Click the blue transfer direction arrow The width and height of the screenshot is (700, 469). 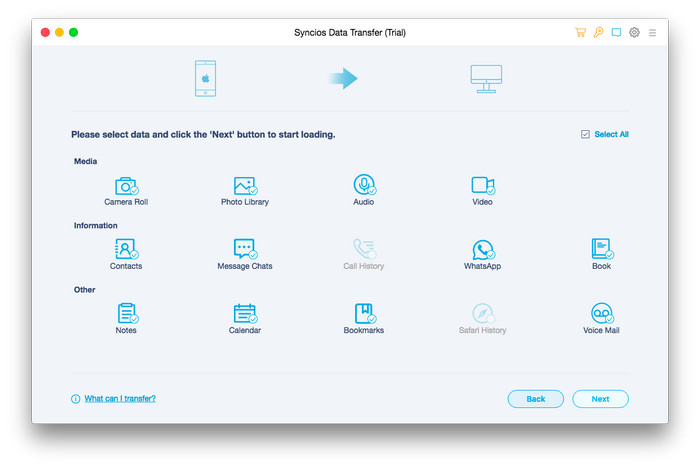343,79
